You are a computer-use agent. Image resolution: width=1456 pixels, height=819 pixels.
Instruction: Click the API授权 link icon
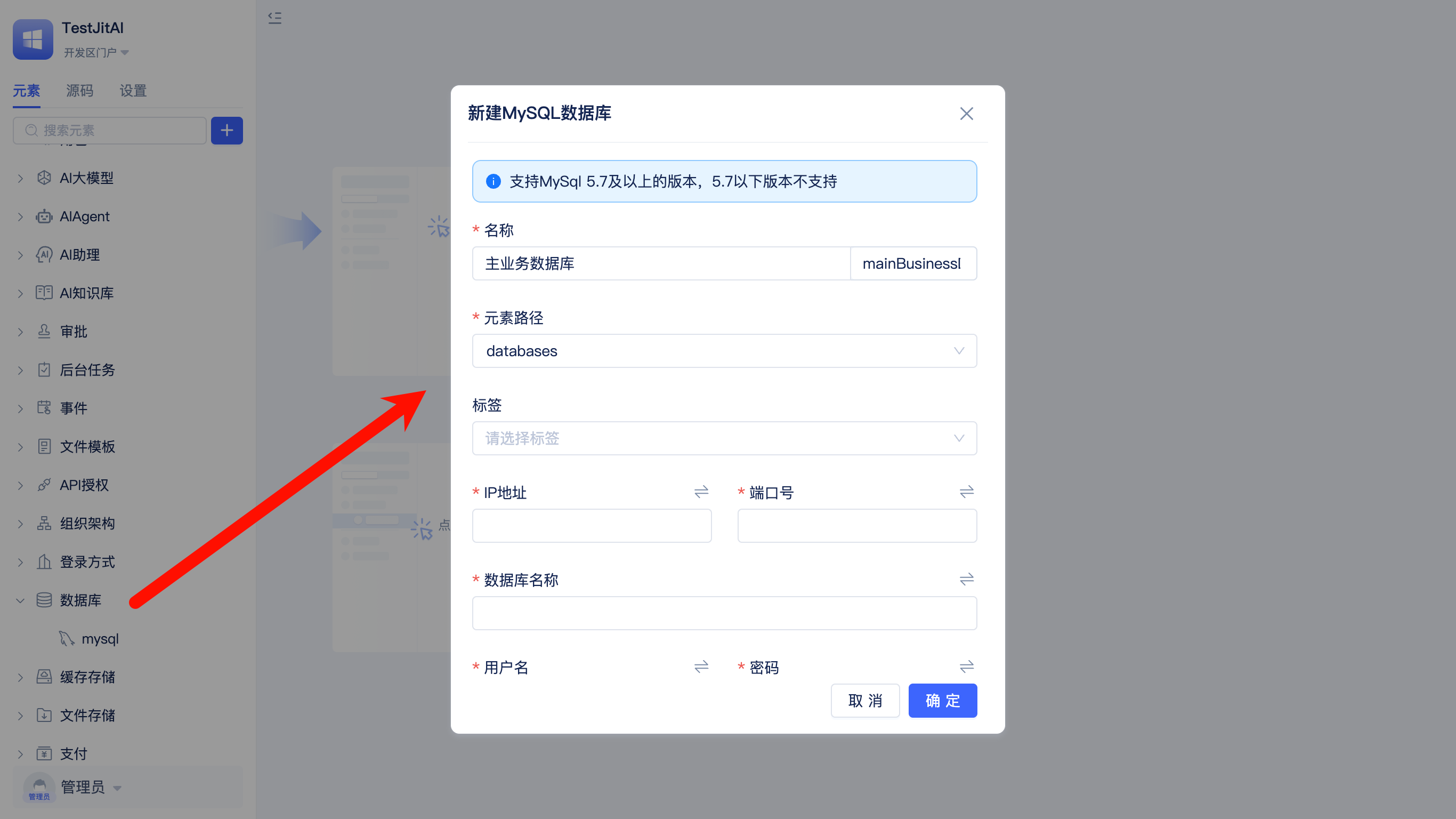coord(44,485)
